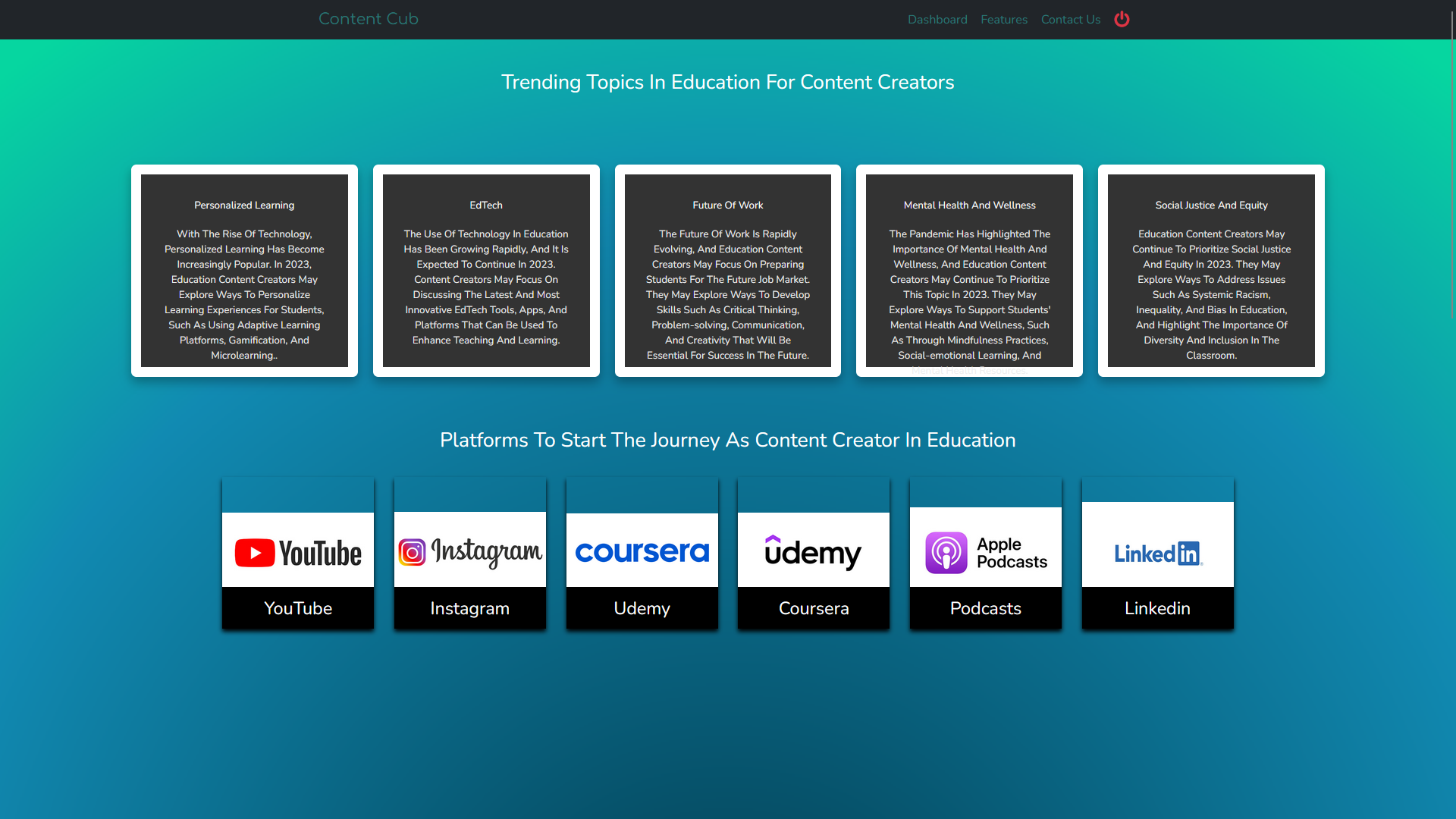
Task: Click the Instagram logo image
Action: coord(470,553)
